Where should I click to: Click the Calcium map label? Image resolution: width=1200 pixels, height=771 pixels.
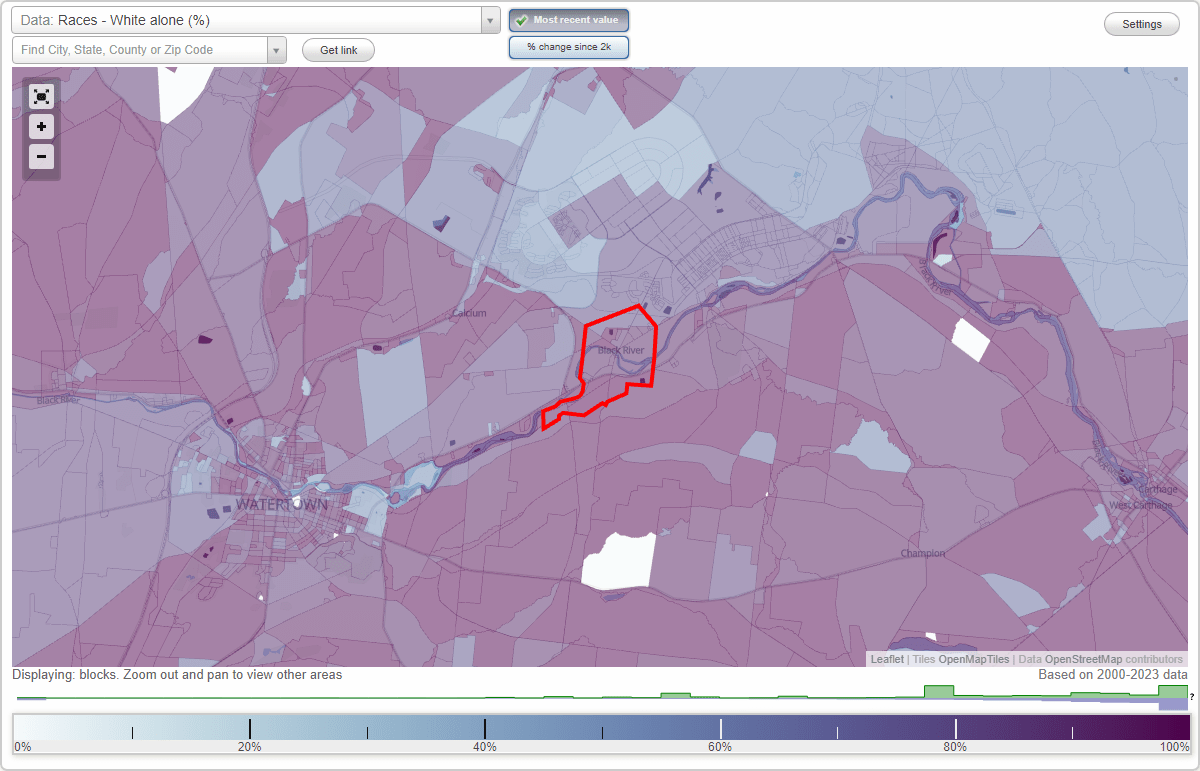tap(469, 313)
